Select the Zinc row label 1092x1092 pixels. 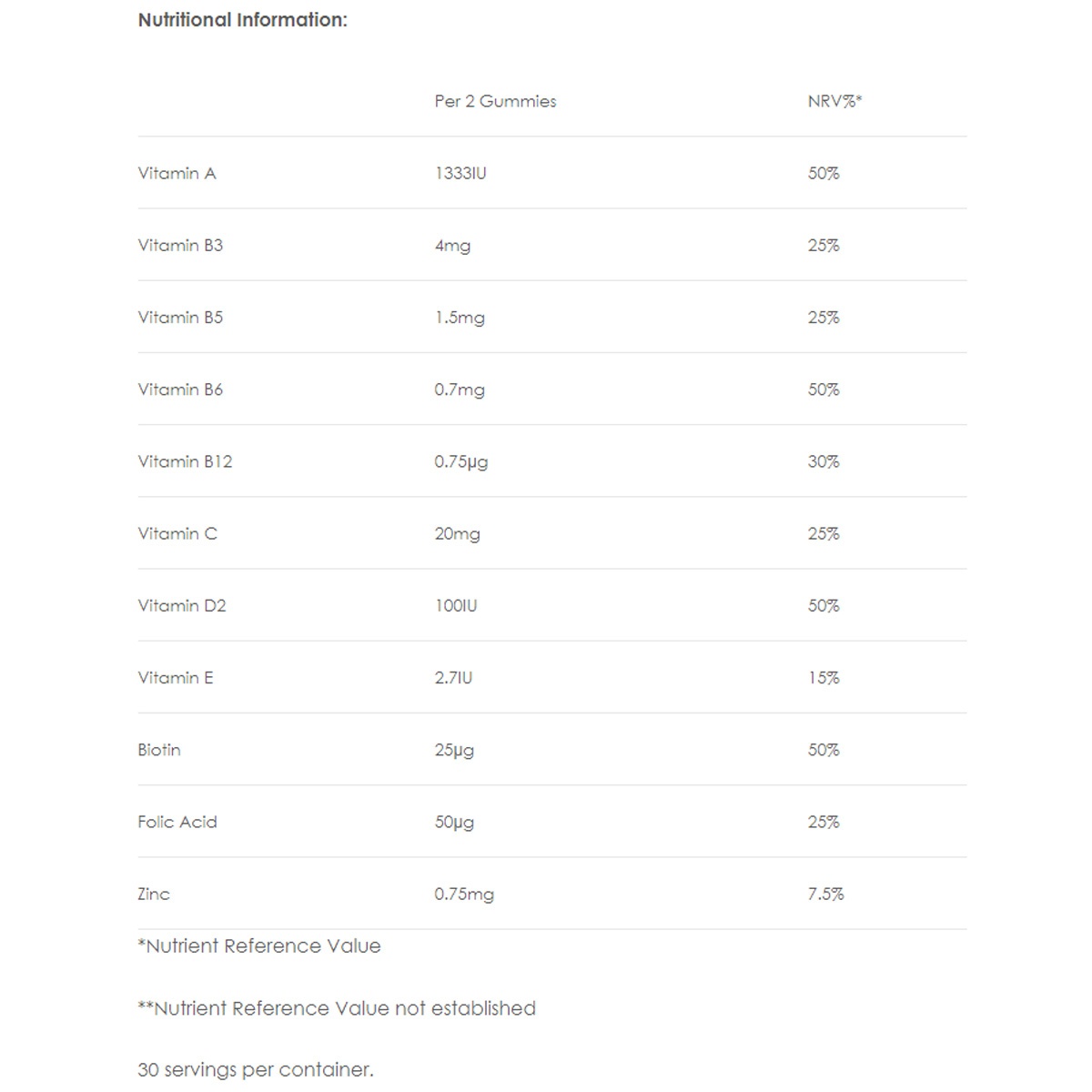click(154, 894)
